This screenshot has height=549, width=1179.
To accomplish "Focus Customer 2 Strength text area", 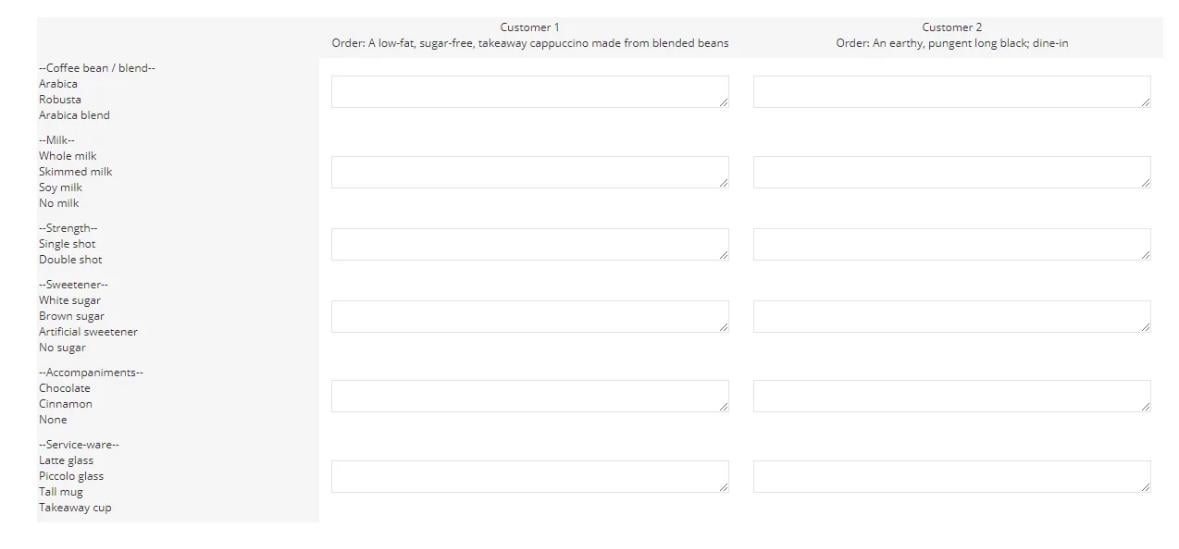I will pyautogui.click(x=951, y=244).
